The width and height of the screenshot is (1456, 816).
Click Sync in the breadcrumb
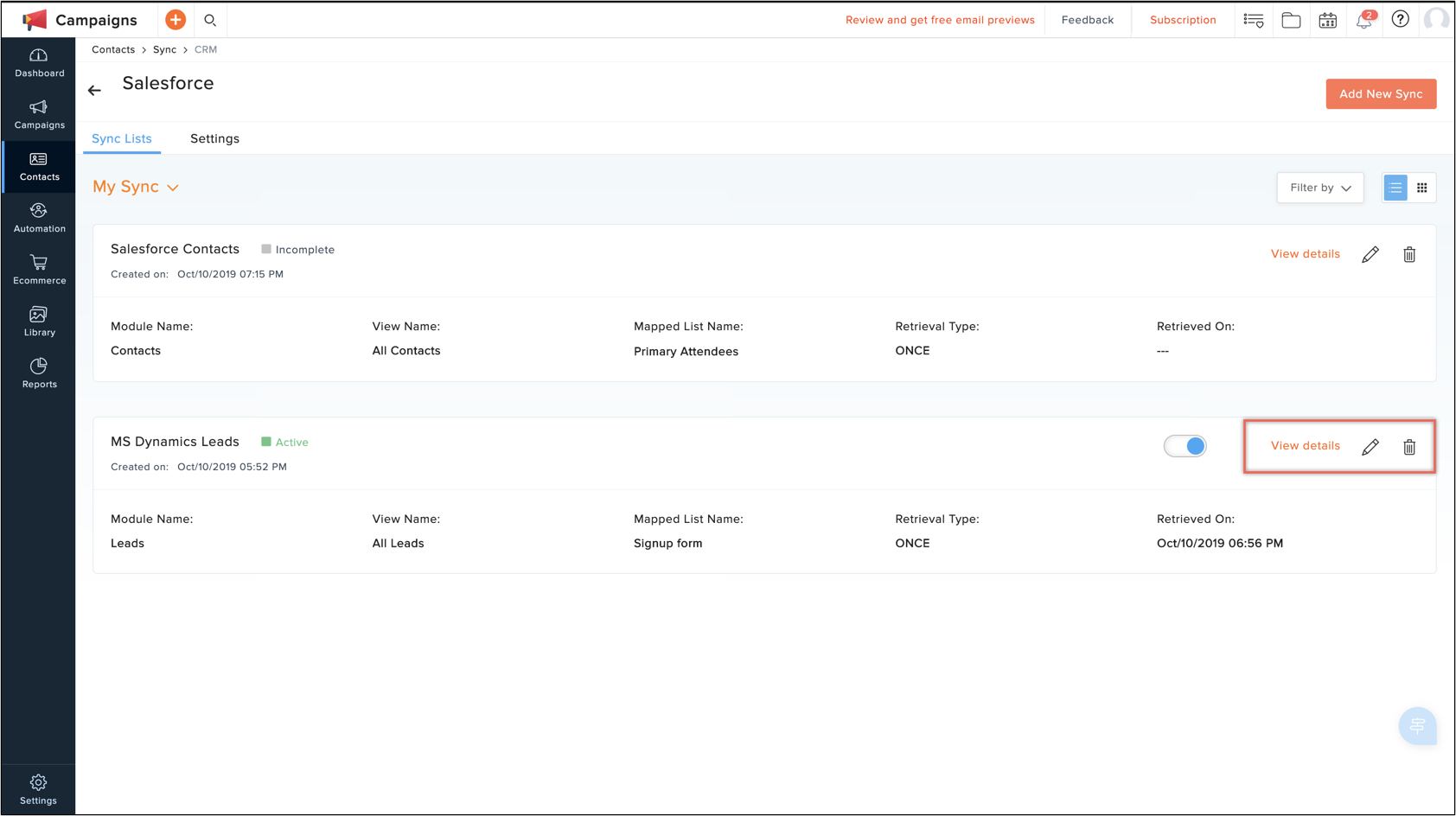point(164,49)
